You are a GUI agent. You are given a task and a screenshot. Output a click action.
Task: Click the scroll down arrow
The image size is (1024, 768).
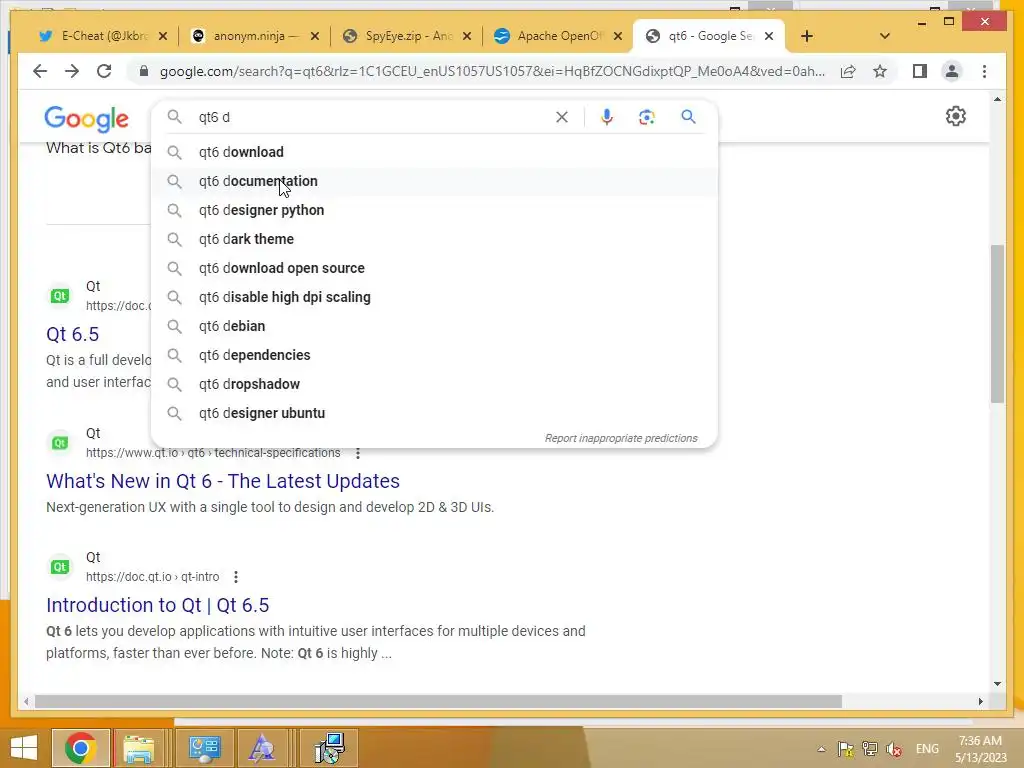pyautogui.click(x=997, y=684)
